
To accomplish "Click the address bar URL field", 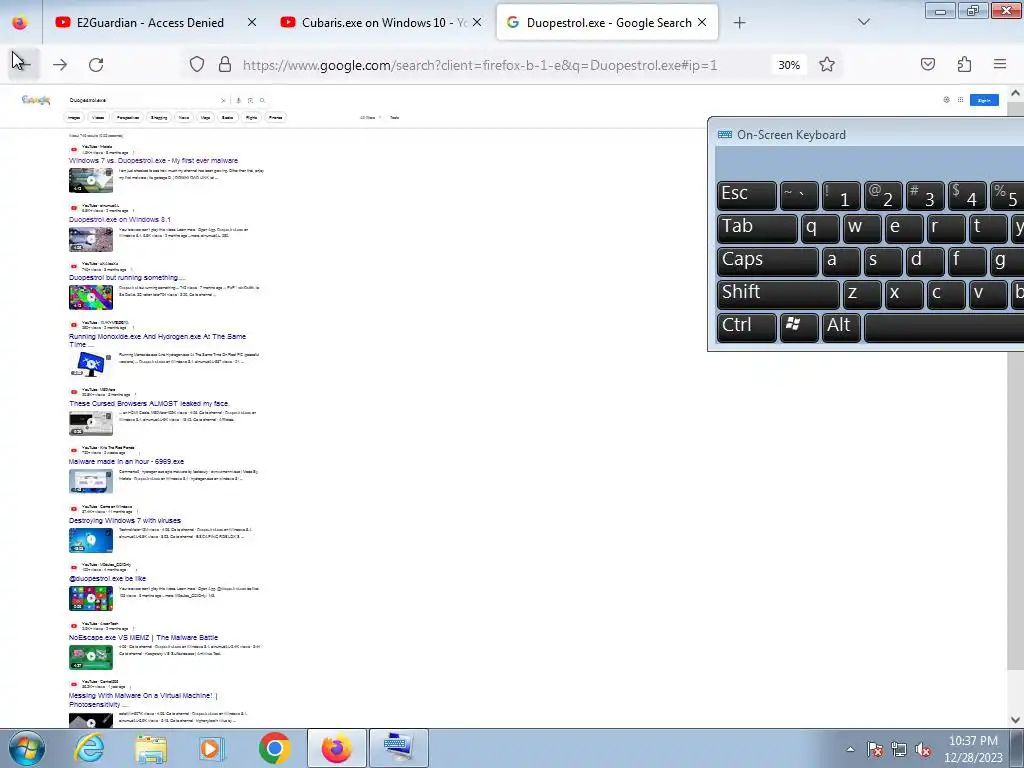I will click(x=480, y=65).
